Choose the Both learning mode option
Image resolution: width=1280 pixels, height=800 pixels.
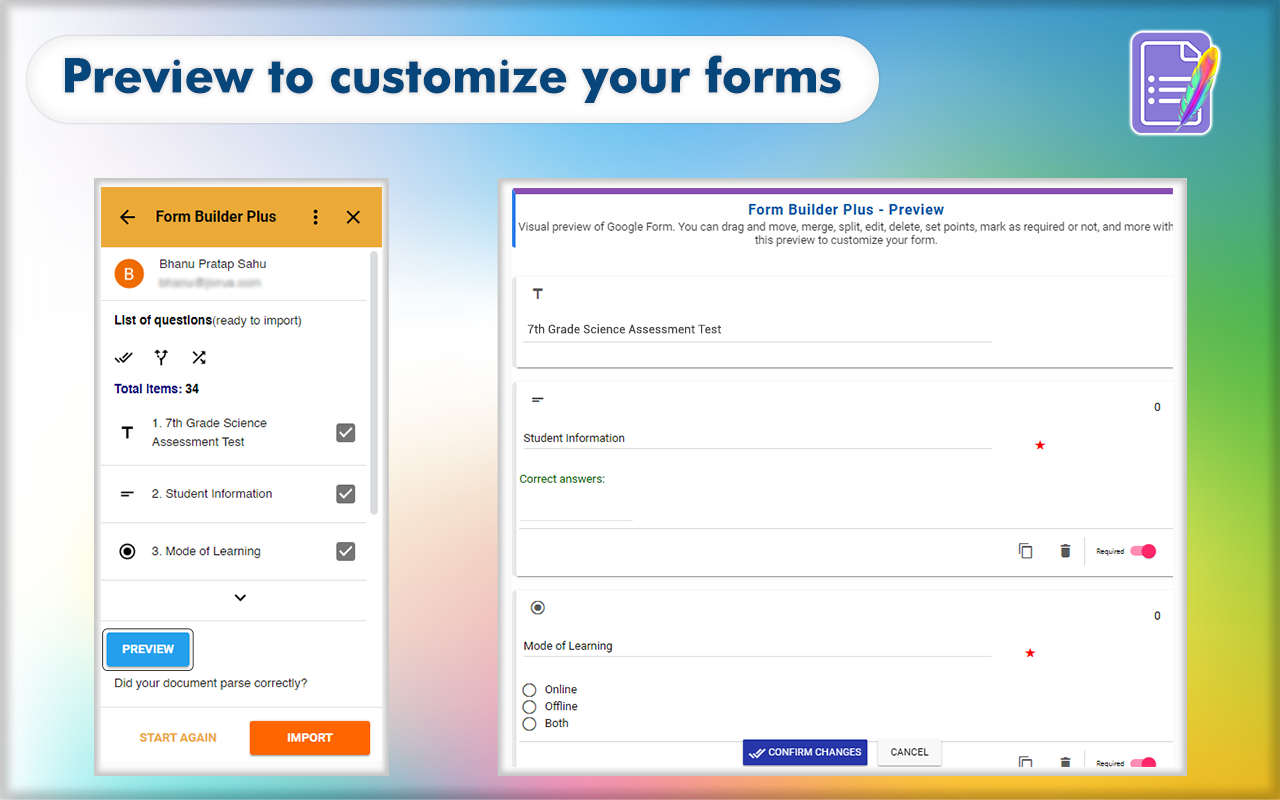pos(531,723)
